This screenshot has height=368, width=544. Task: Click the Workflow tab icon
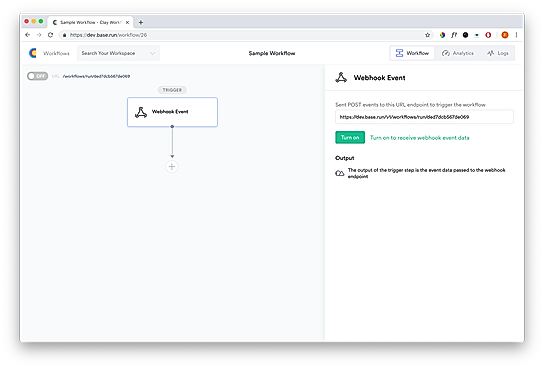coord(399,53)
